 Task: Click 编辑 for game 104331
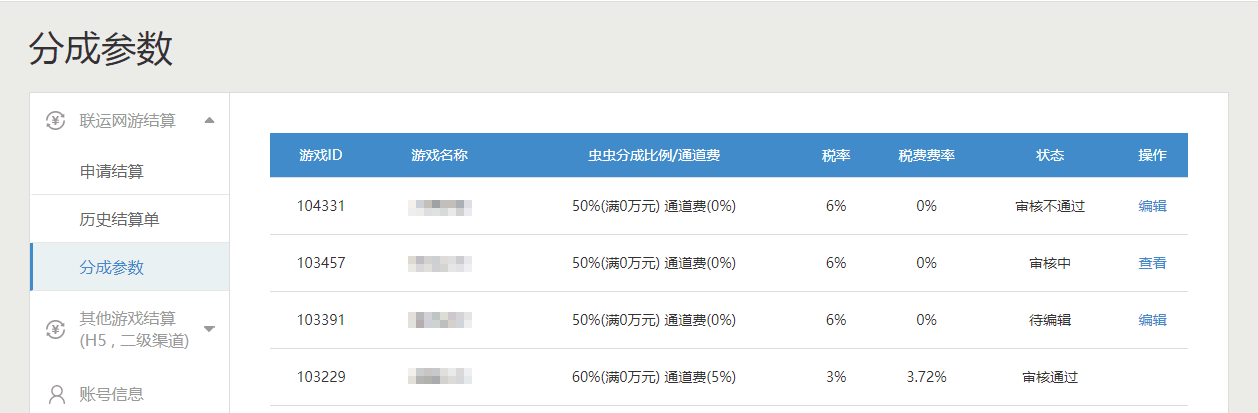click(x=1152, y=206)
